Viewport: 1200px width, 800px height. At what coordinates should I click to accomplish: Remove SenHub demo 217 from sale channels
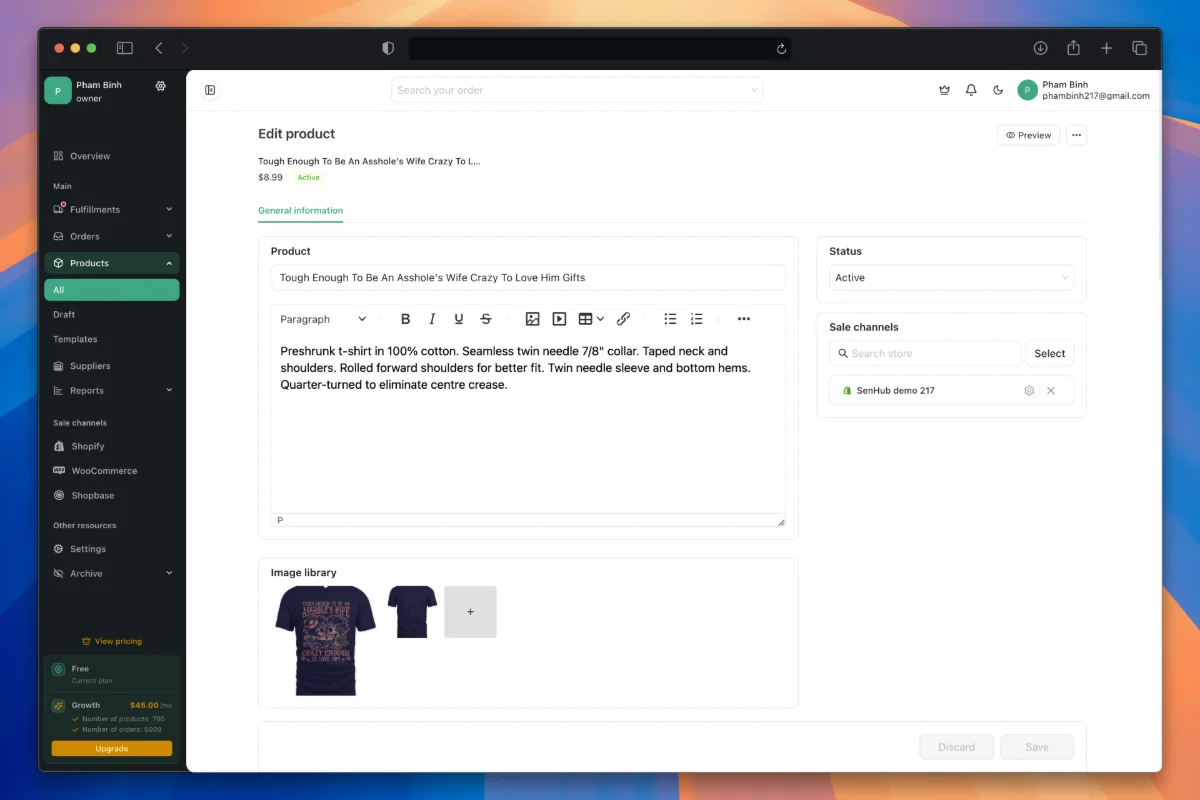[x=1050, y=390]
